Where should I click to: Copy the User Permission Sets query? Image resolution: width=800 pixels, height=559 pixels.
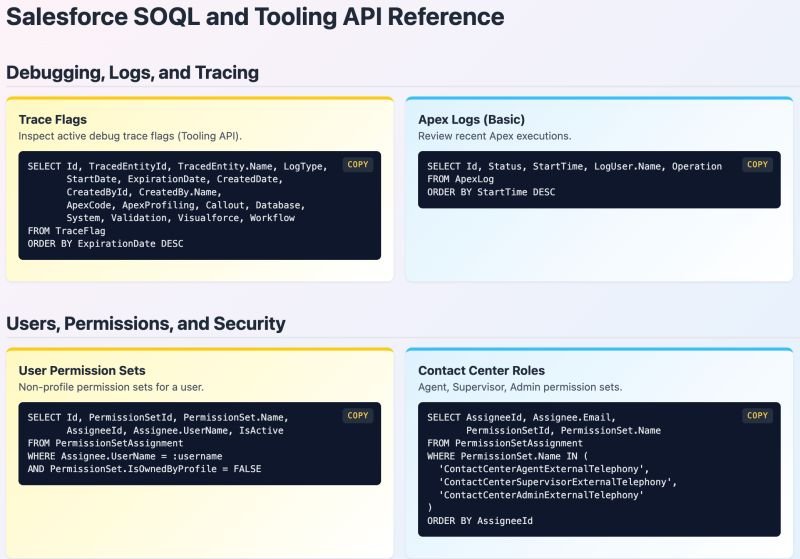[358, 416]
